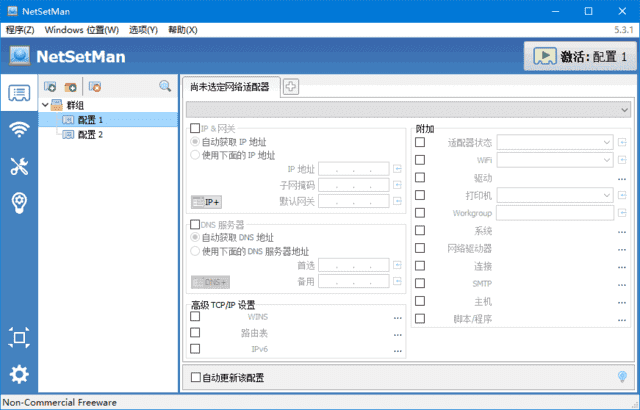Open the Tools wrench sidebar icon

pyautogui.click(x=19, y=166)
